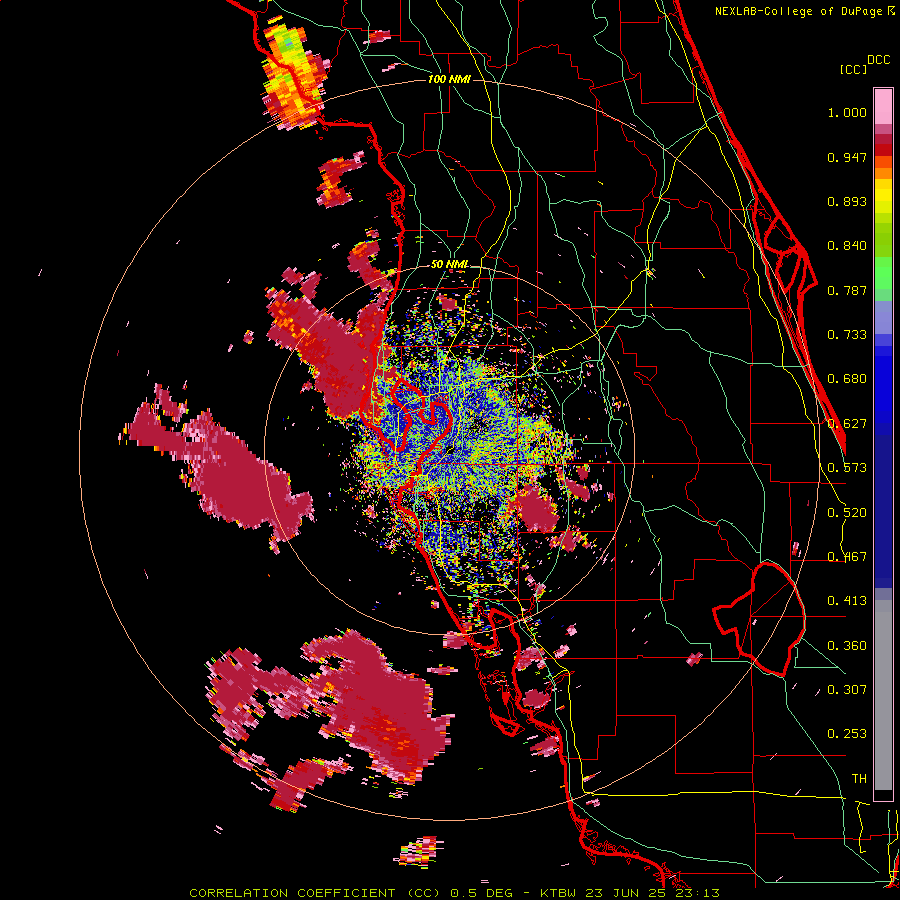Image resolution: width=900 pixels, height=900 pixels.
Task: Click the 0.307 legend value
Action: tap(847, 690)
